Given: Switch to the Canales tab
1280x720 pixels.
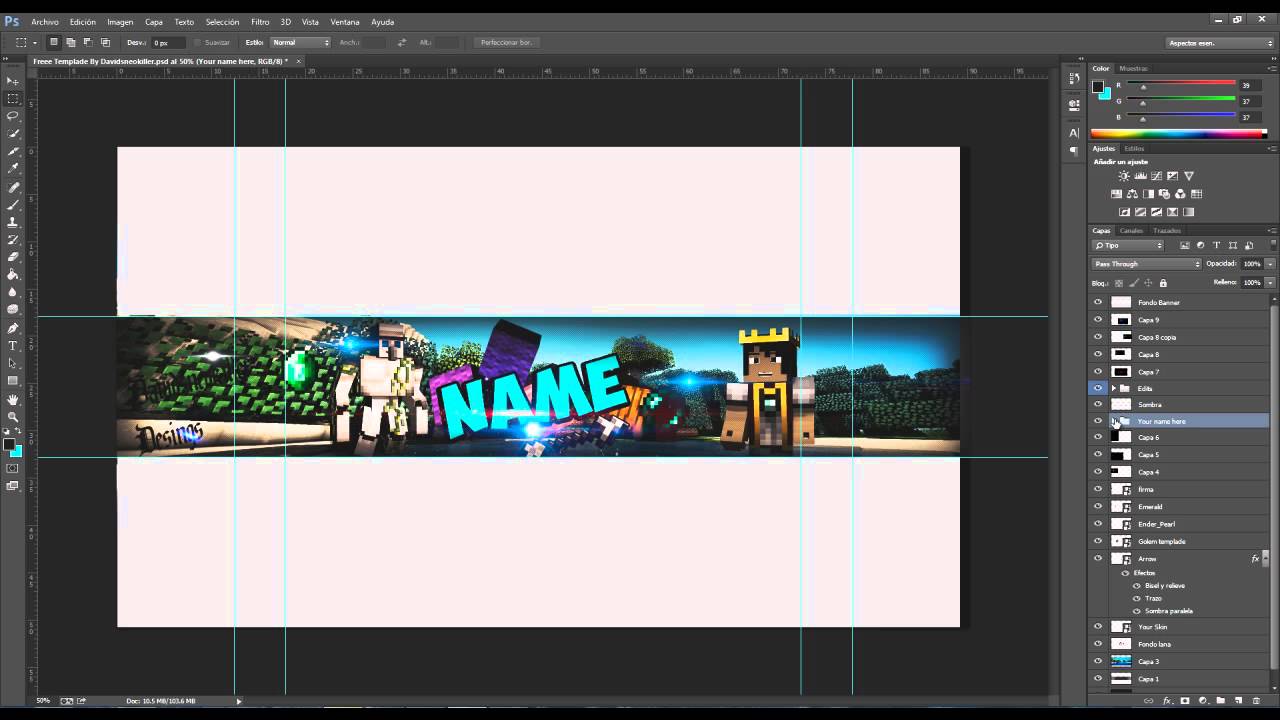Looking at the screenshot, I should 1131,231.
